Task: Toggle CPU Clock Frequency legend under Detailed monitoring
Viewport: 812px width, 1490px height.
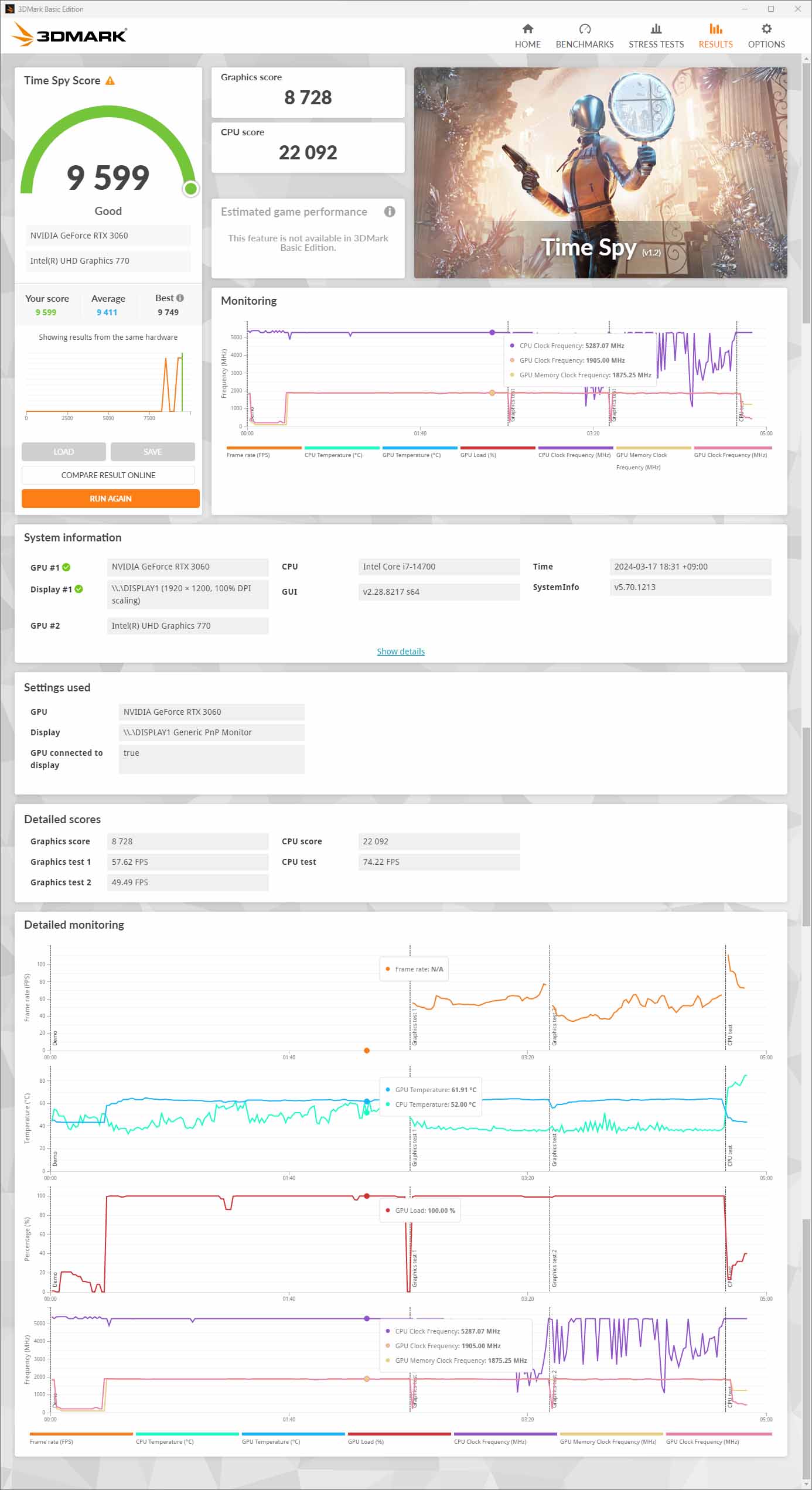Action: [505, 1439]
